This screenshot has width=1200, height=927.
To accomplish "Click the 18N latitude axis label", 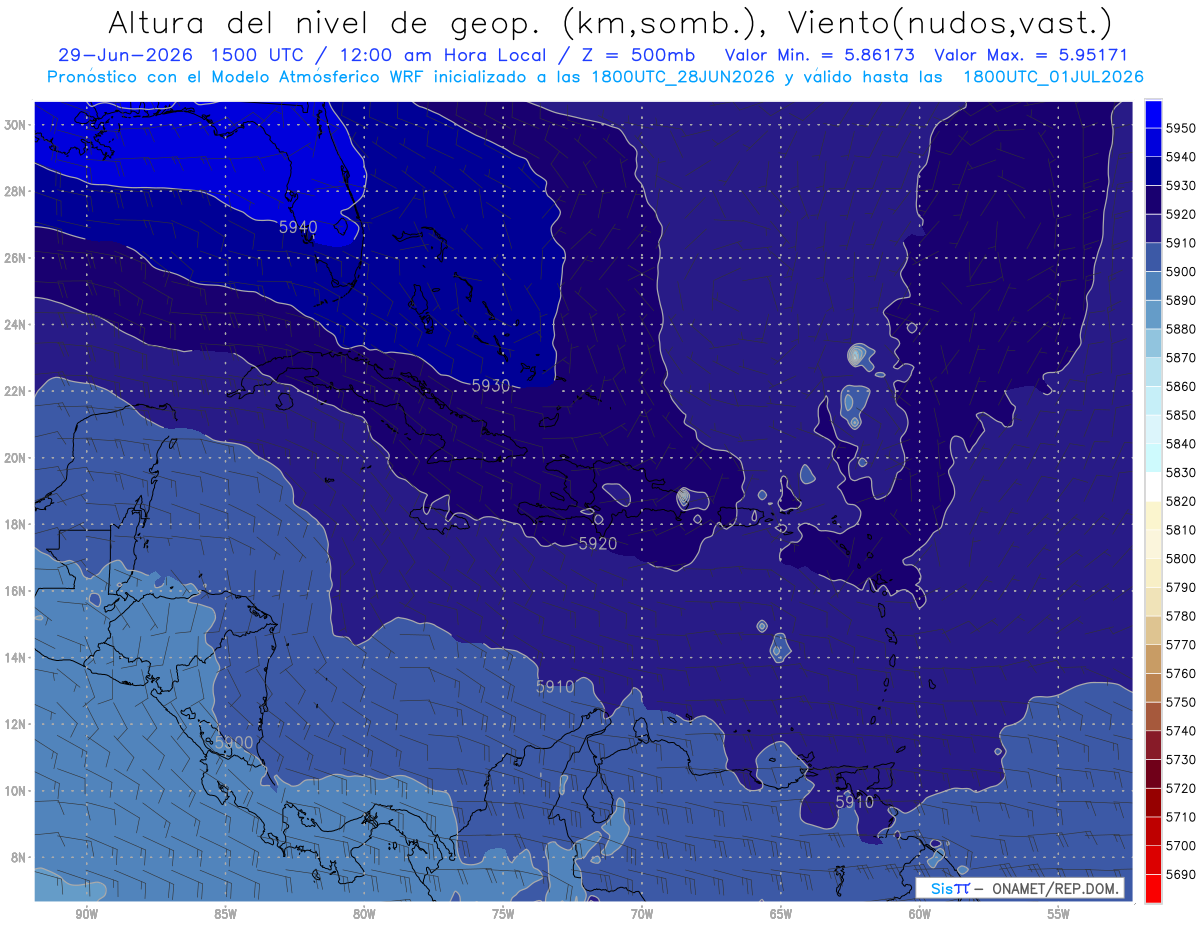I will pyautogui.click(x=14, y=525).
